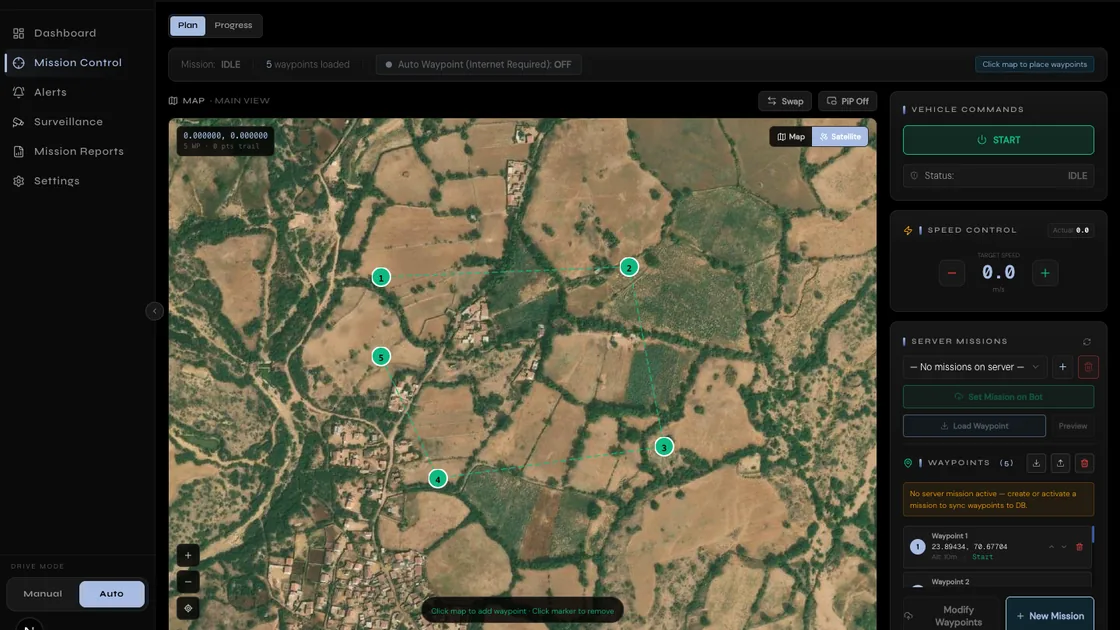Switch to the Plan tab
The image size is (1120, 630).
pyautogui.click(x=188, y=26)
